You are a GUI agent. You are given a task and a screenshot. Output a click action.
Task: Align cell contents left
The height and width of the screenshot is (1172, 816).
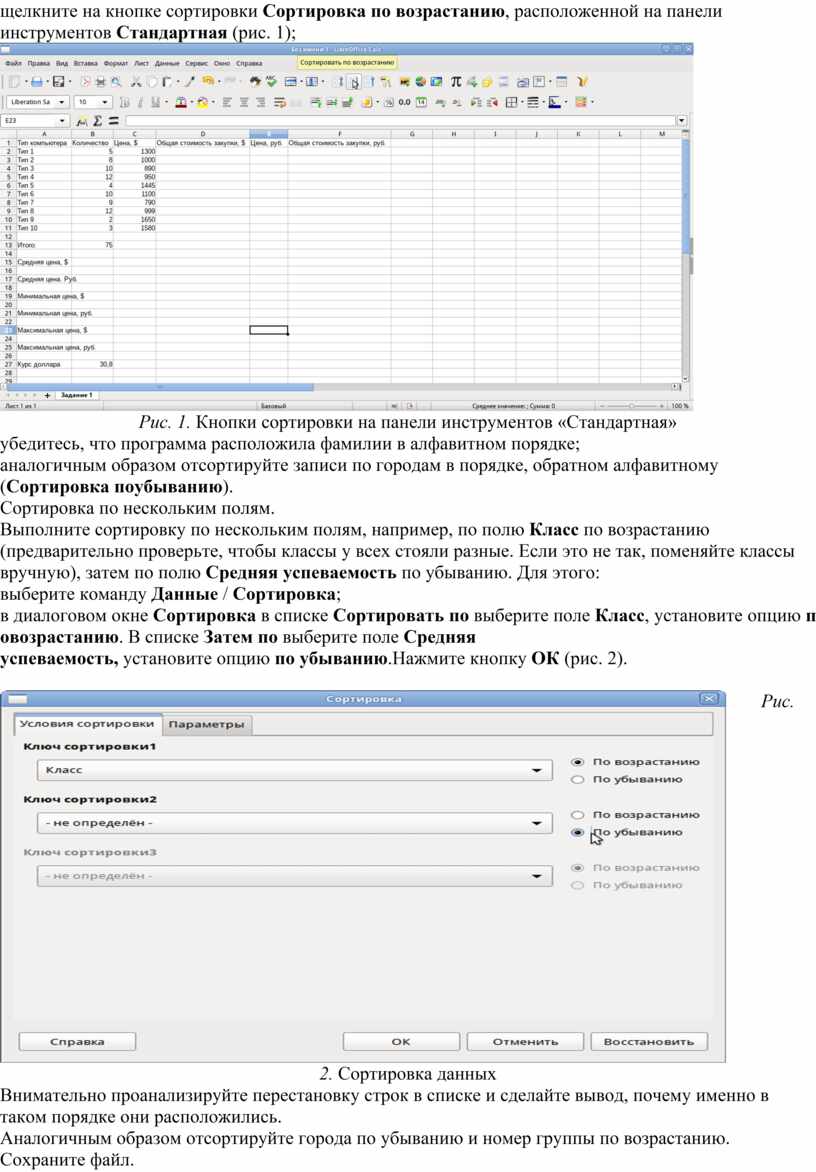coord(227,102)
